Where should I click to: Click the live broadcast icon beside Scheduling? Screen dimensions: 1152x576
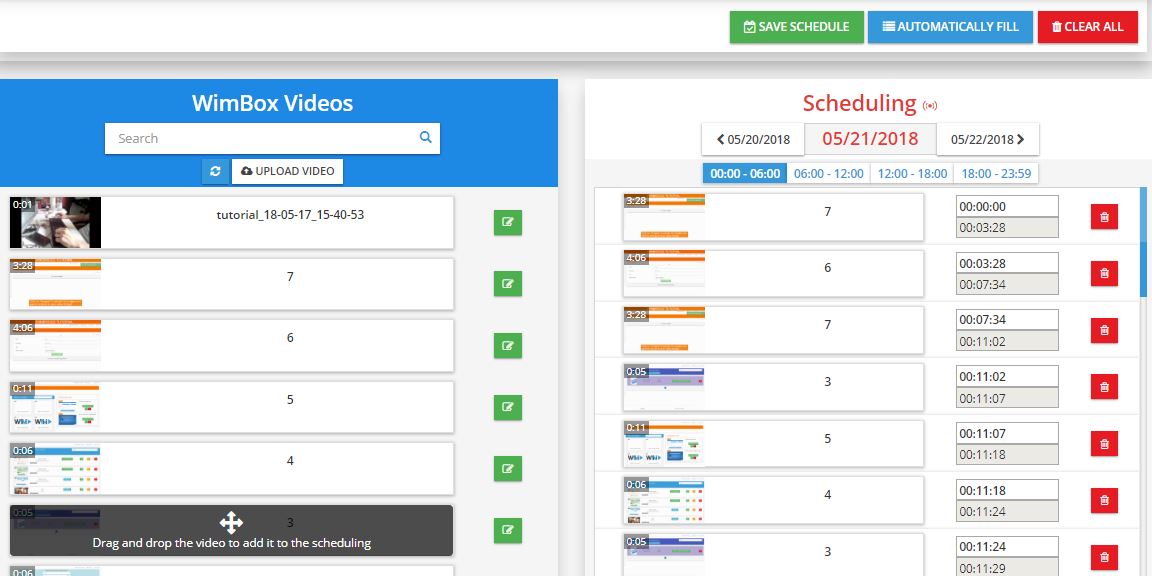[x=930, y=106]
